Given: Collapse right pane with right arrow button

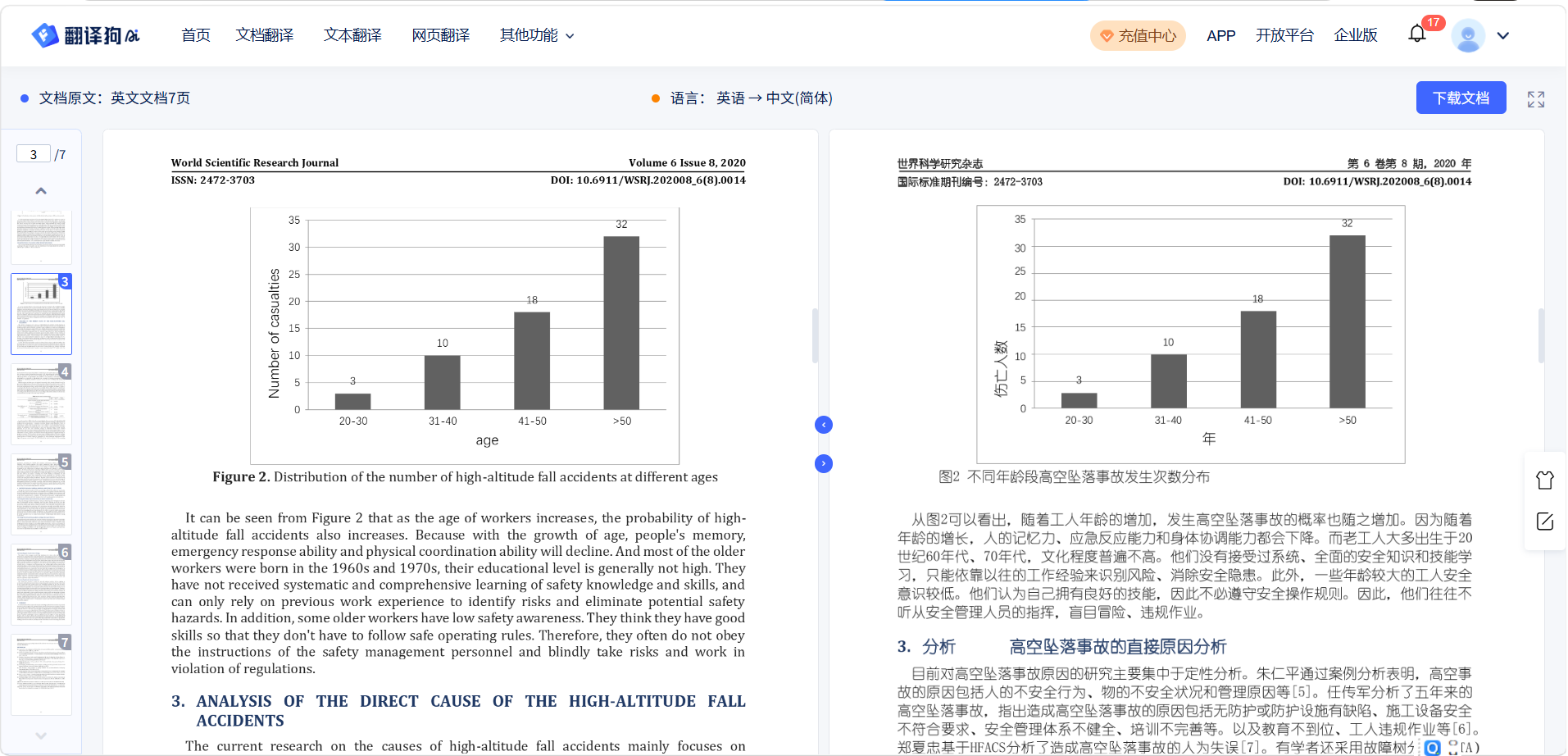Looking at the screenshot, I should pyautogui.click(x=824, y=464).
